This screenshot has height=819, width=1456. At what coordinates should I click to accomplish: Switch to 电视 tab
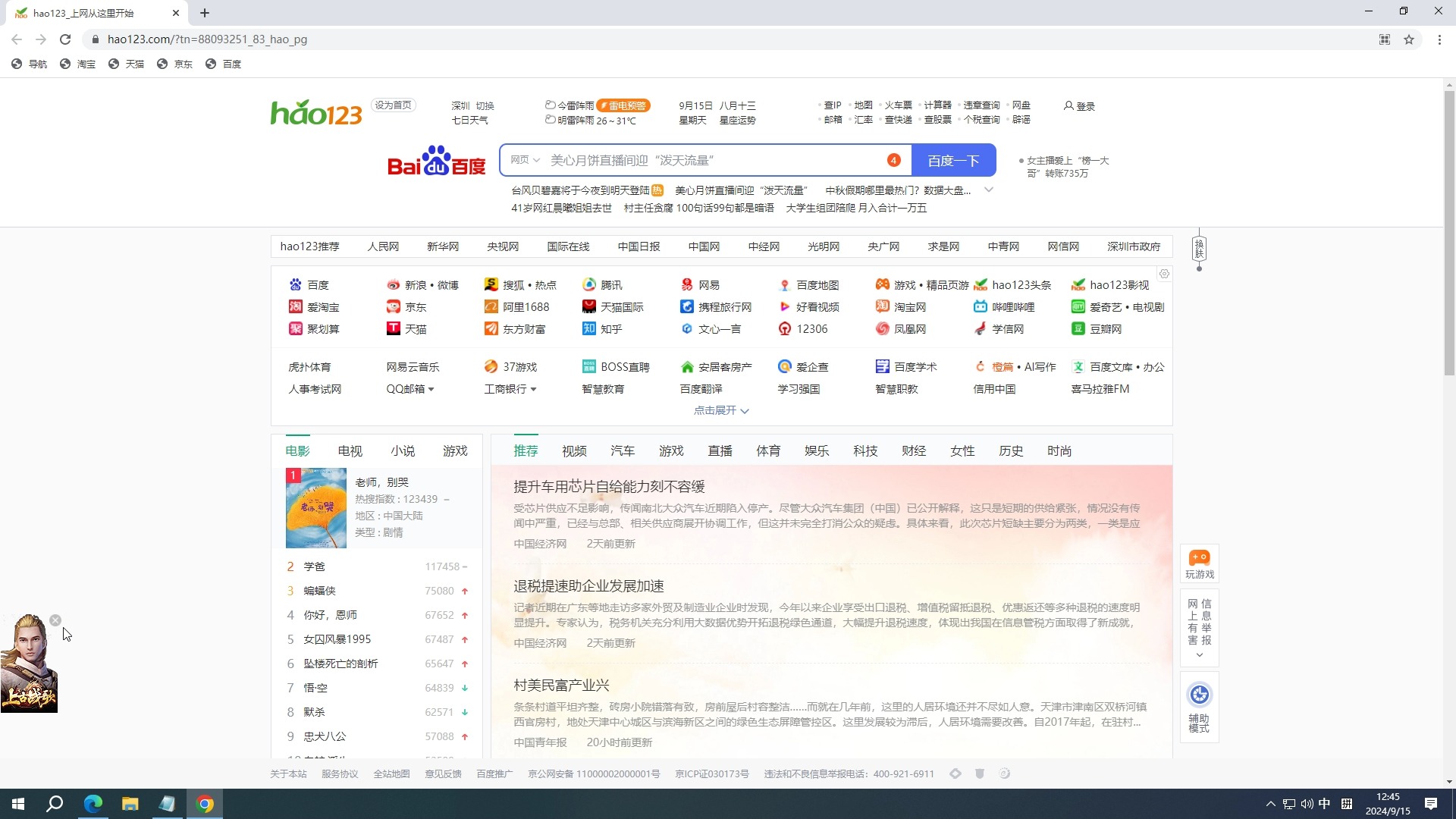(x=350, y=451)
